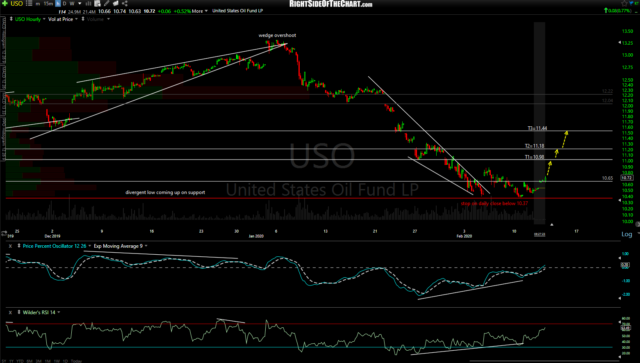Select the 5Y range at bottom

tap(3, 361)
